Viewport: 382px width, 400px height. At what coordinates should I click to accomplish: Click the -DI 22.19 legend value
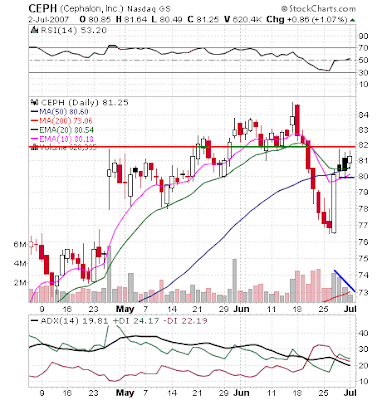click(x=185, y=321)
